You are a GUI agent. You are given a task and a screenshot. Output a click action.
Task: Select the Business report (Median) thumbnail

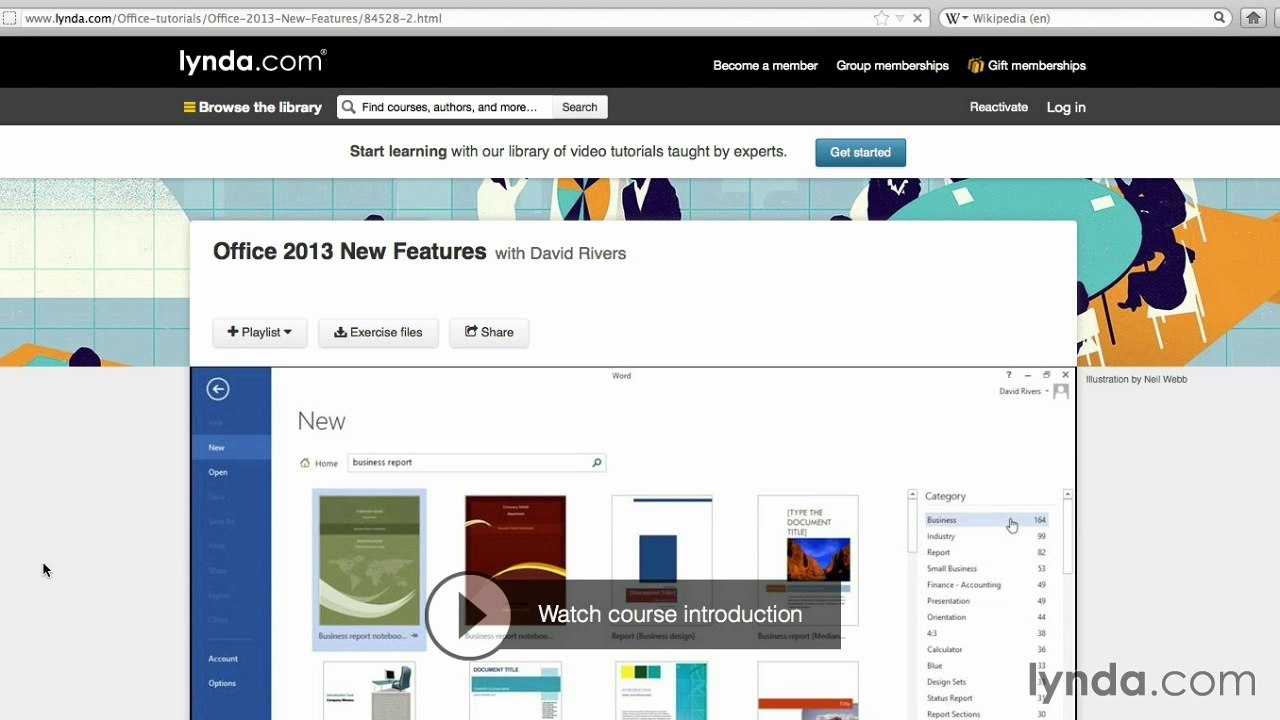coord(808,561)
